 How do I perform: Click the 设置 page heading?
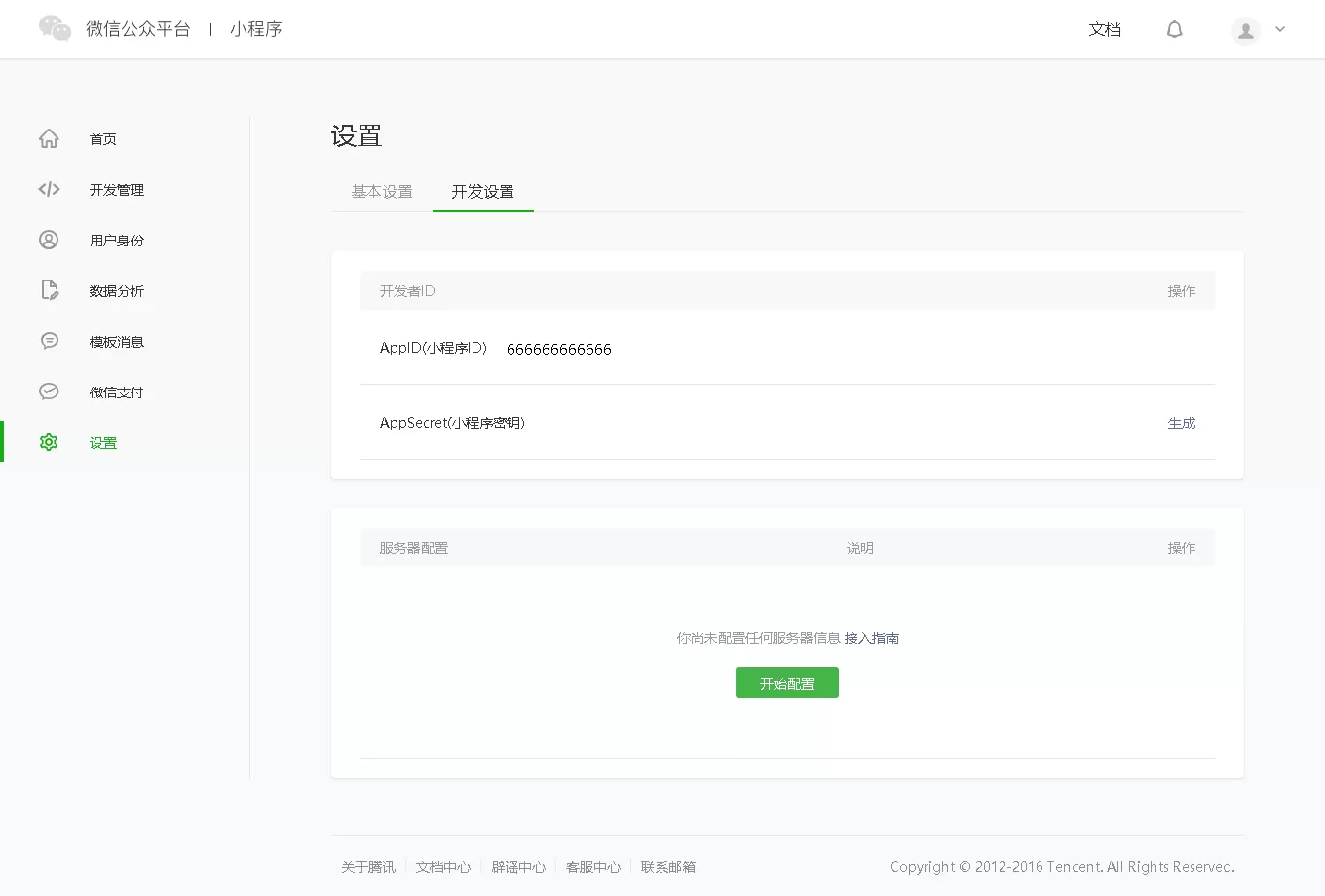(357, 136)
